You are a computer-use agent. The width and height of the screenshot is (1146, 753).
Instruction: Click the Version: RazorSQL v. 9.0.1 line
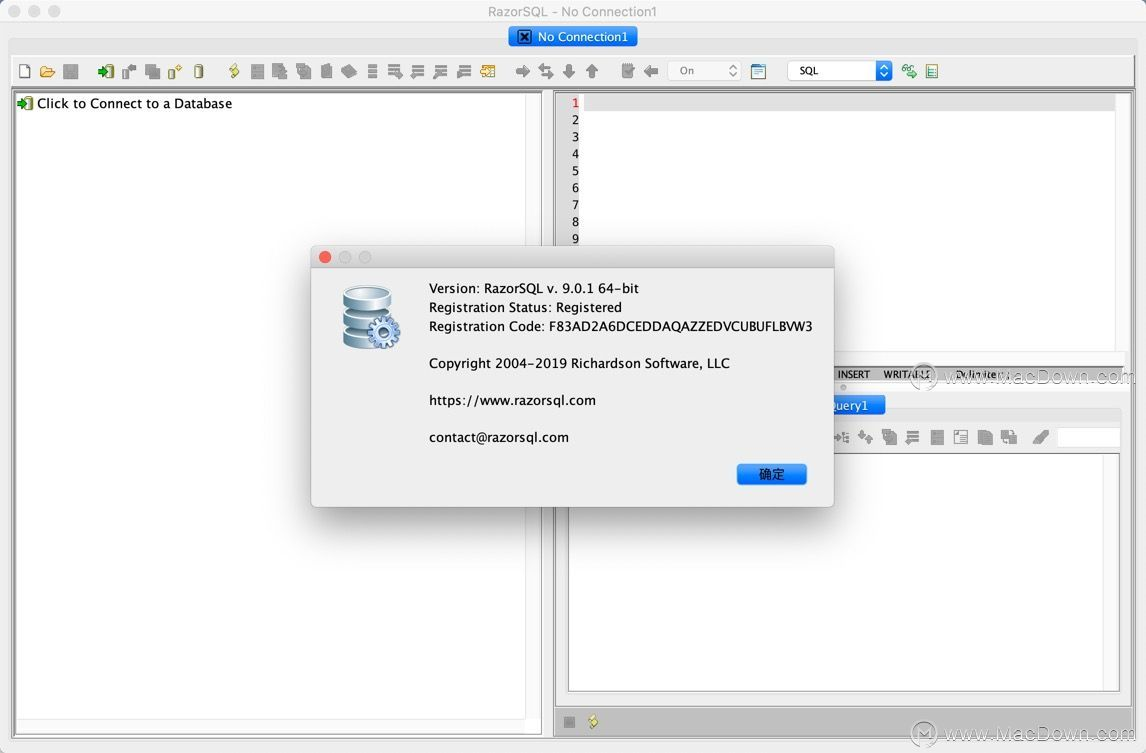click(x=534, y=288)
